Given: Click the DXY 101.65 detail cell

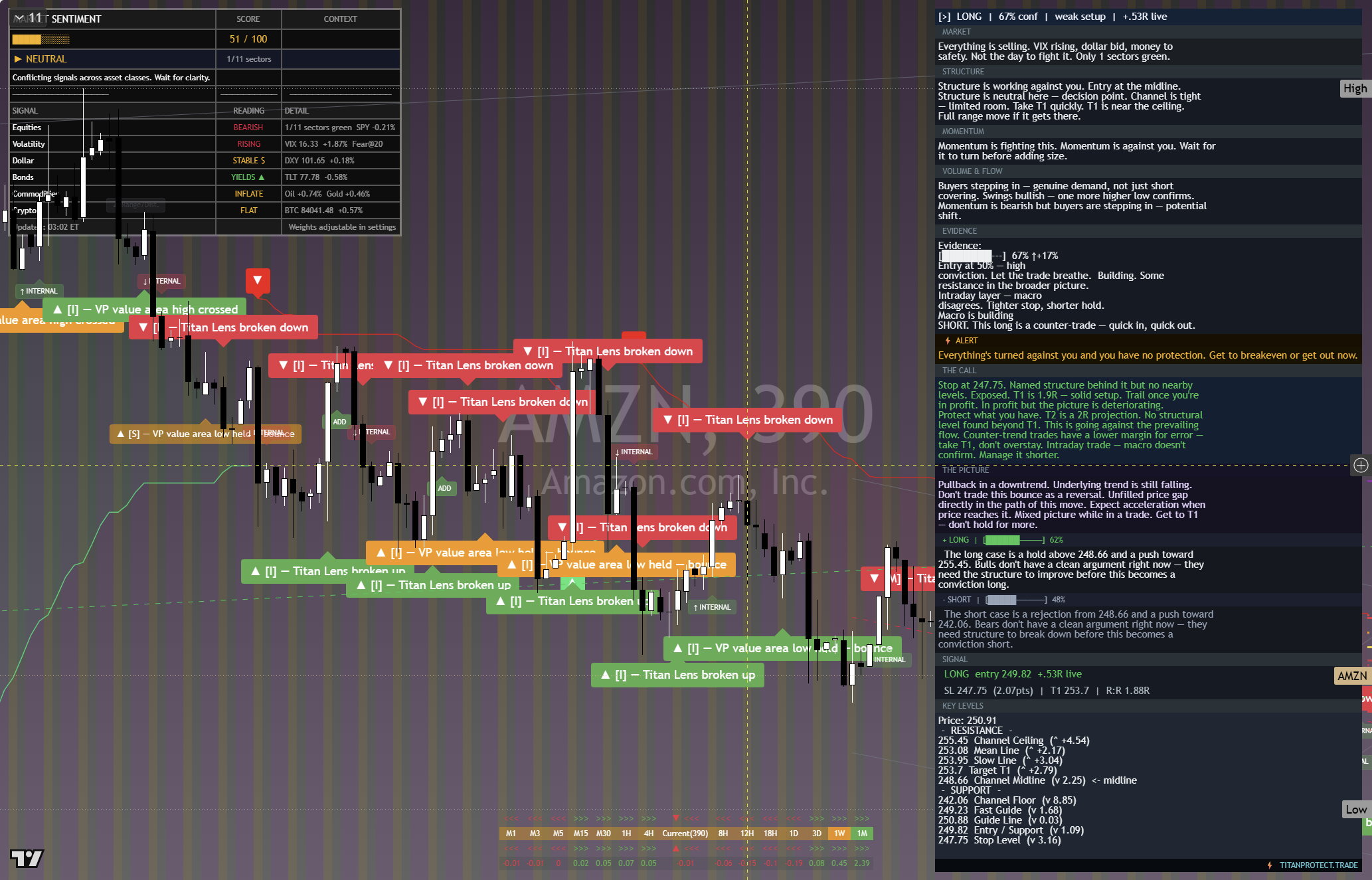Looking at the screenshot, I should (341, 161).
